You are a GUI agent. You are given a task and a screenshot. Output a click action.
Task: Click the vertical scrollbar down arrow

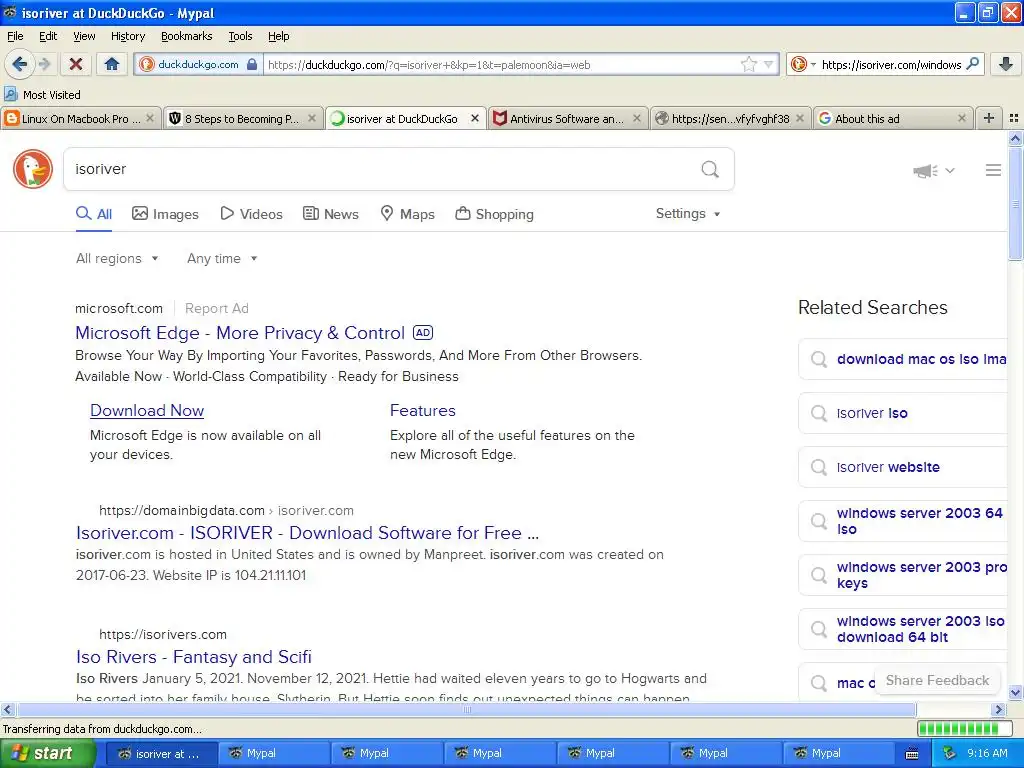click(x=1015, y=693)
